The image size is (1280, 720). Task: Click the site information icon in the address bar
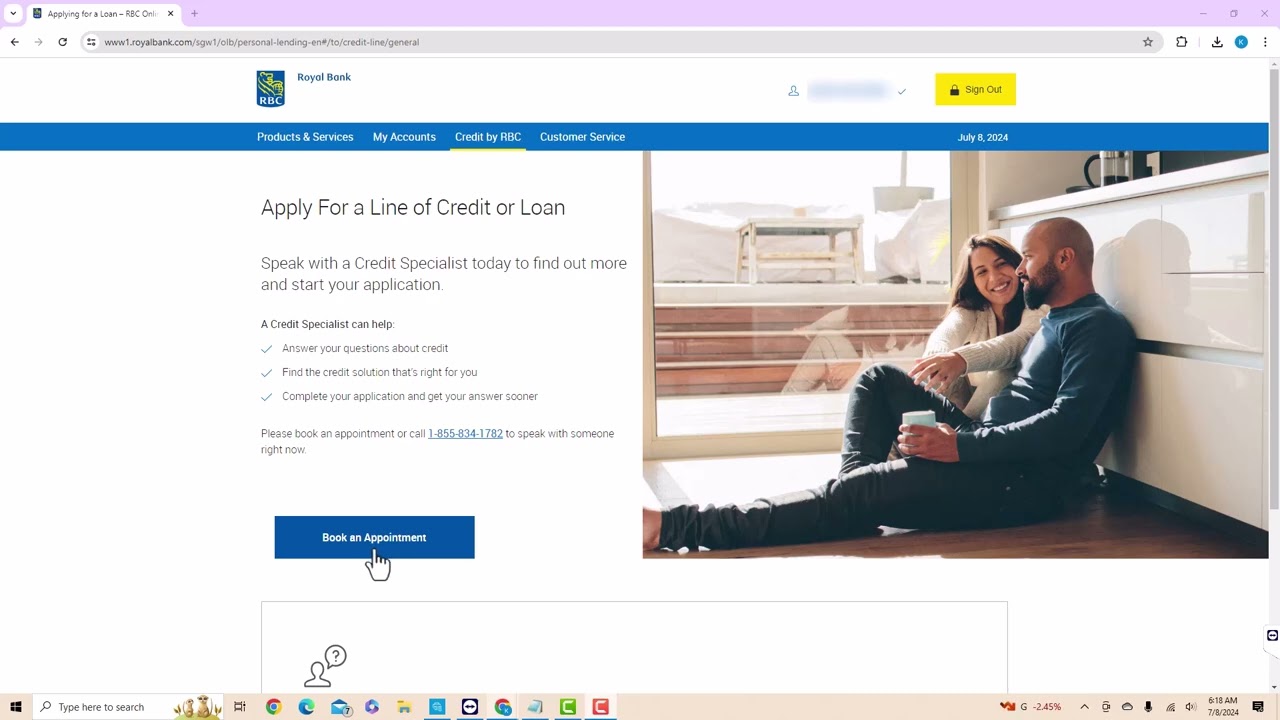[91, 42]
